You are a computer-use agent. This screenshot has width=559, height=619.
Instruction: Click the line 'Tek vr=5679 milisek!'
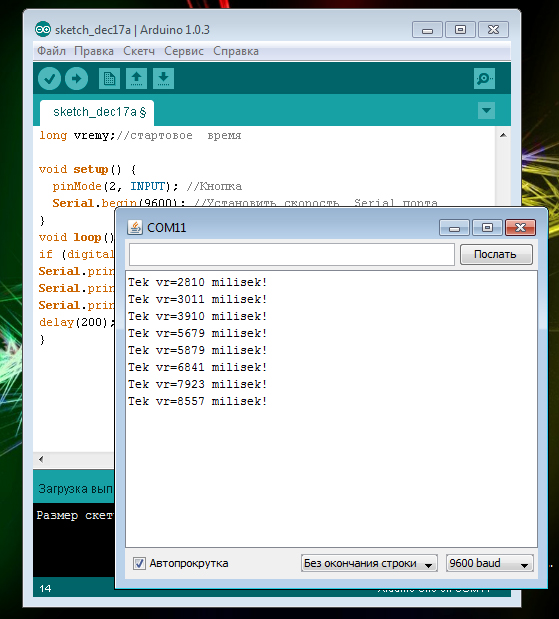coord(197,333)
